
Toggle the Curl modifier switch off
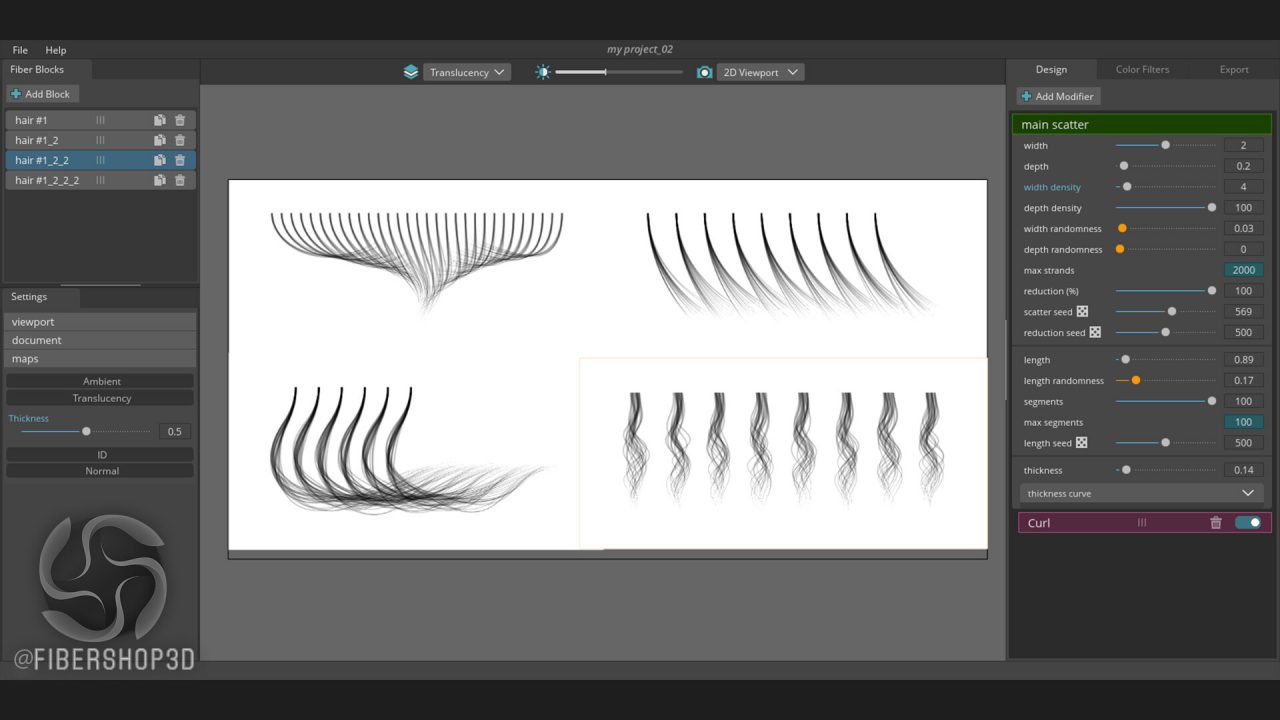click(x=1248, y=523)
